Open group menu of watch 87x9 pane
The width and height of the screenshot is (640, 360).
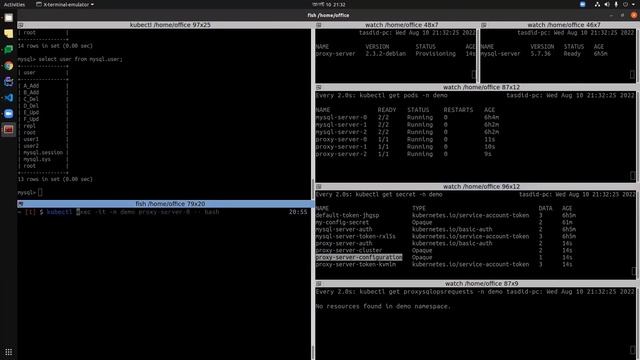click(319, 284)
